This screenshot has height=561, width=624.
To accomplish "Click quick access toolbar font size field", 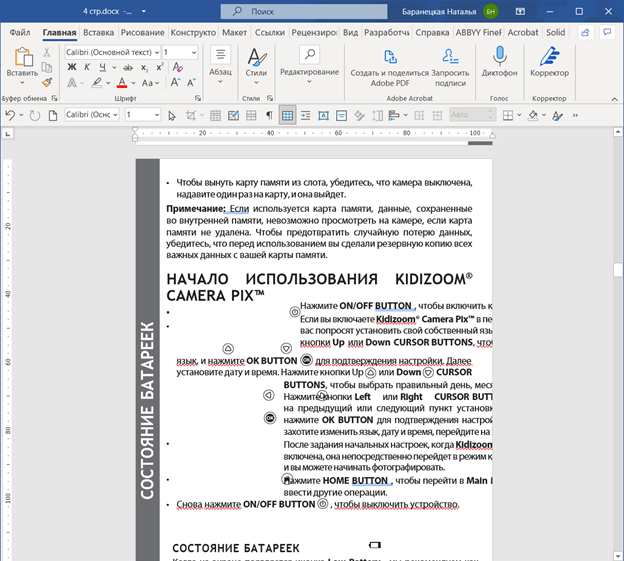I will [142, 115].
